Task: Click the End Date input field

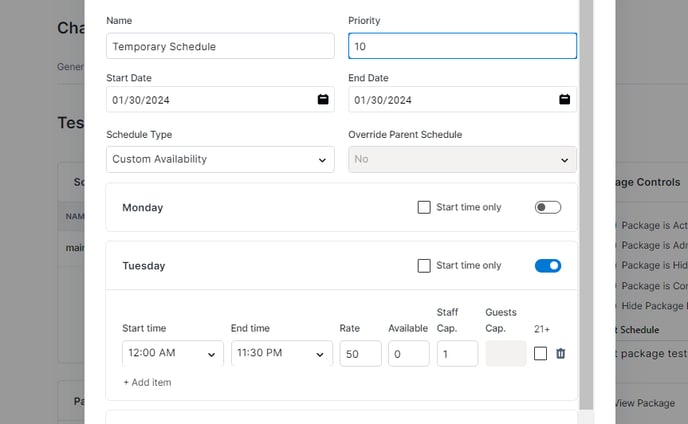Action: 462,100
